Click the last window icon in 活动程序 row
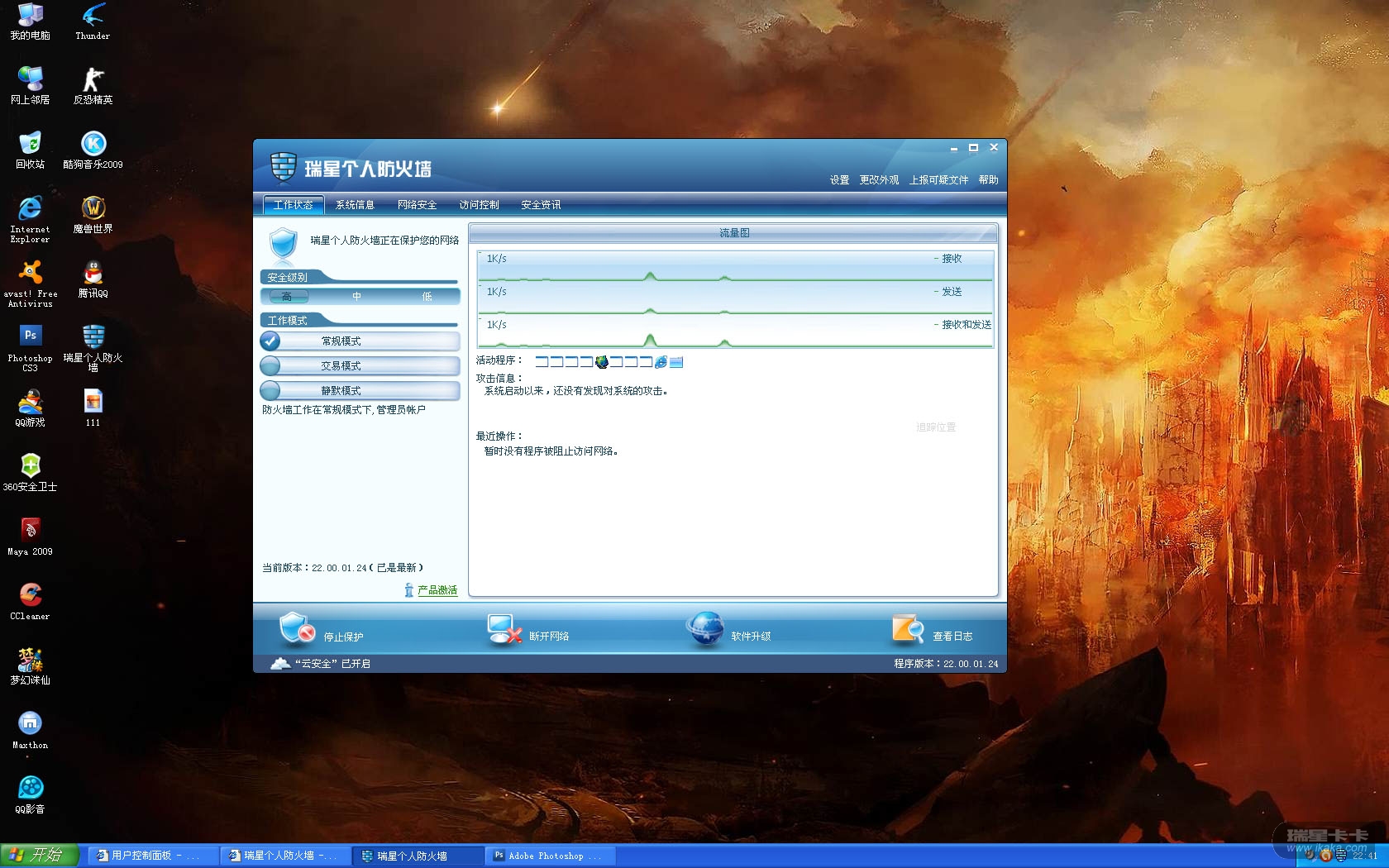The width and height of the screenshot is (1389, 868). [x=676, y=362]
